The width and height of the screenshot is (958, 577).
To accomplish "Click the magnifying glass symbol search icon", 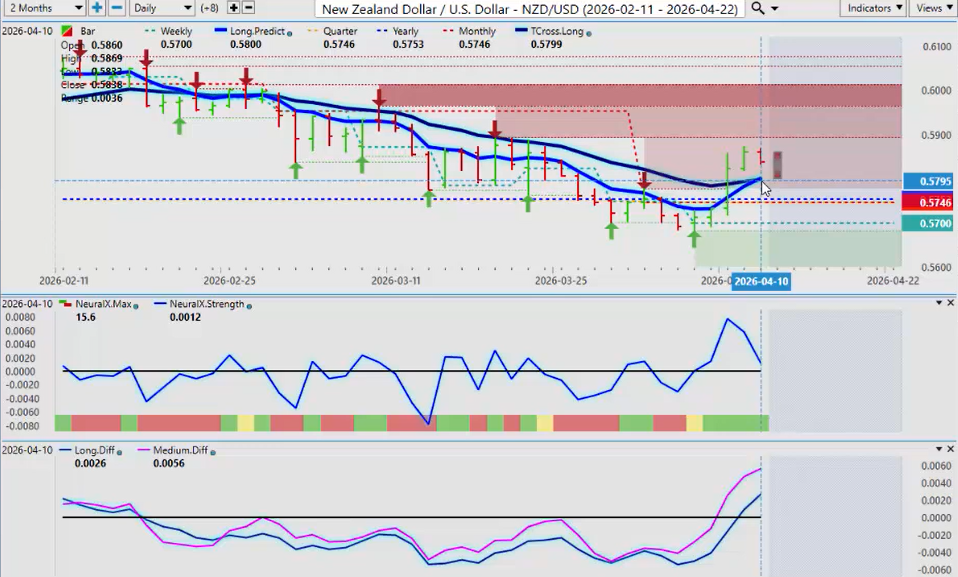I will 758,8.
